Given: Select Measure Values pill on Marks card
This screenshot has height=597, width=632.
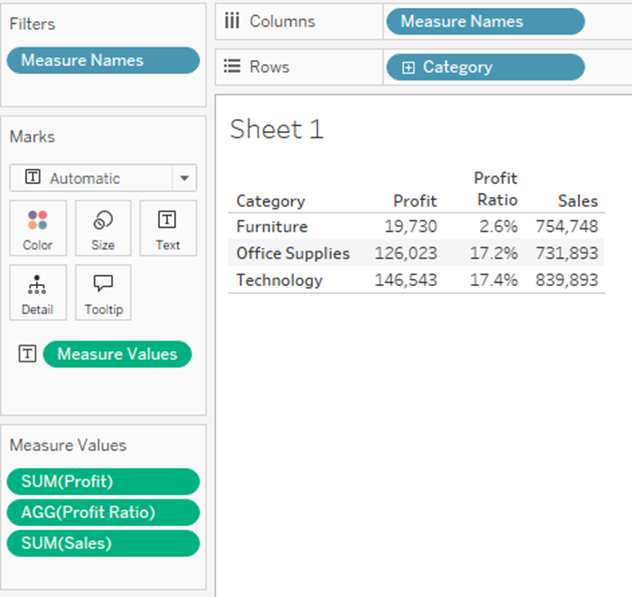Looking at the screenshot, I should coord(117,354).
